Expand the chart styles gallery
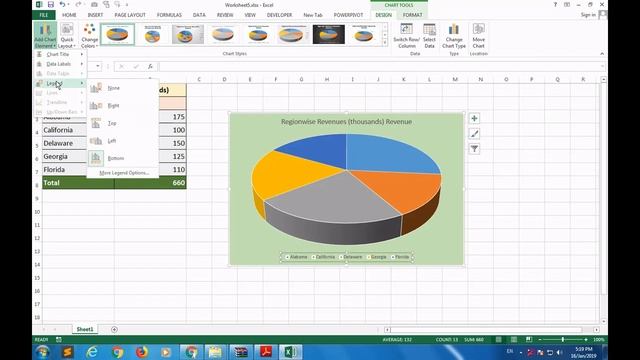The height and width of the screenshot is (360, 640). pyautogui.click(x=384, y=42)
